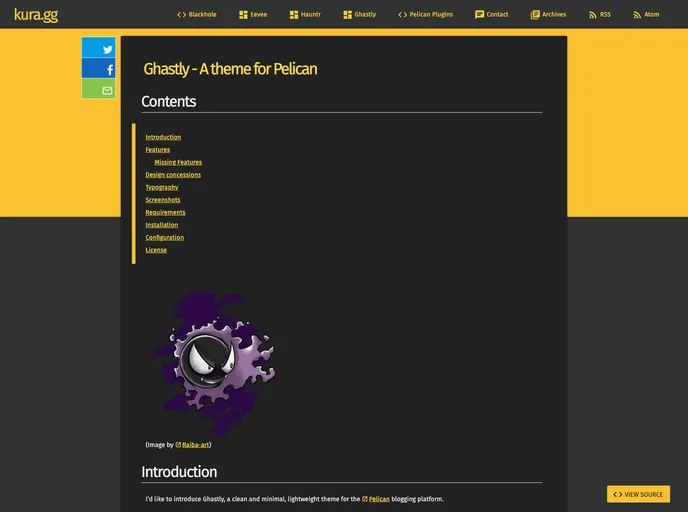
Task: Open the Blackhole nav item
Action: [197, 14]
